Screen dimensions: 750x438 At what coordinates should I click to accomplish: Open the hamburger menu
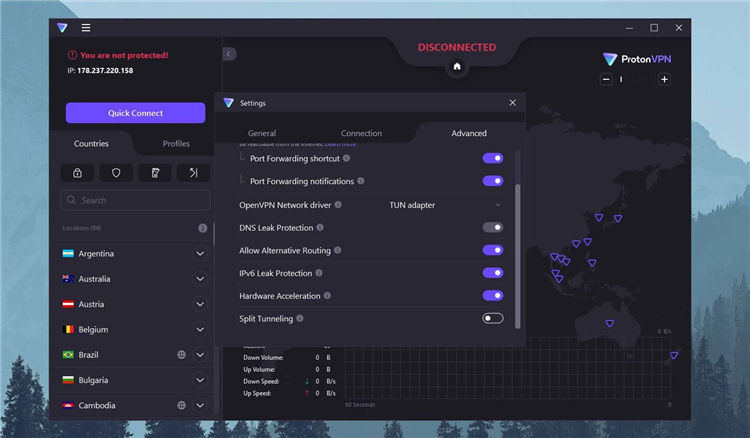pyautogui.click(x=86, y=28)
